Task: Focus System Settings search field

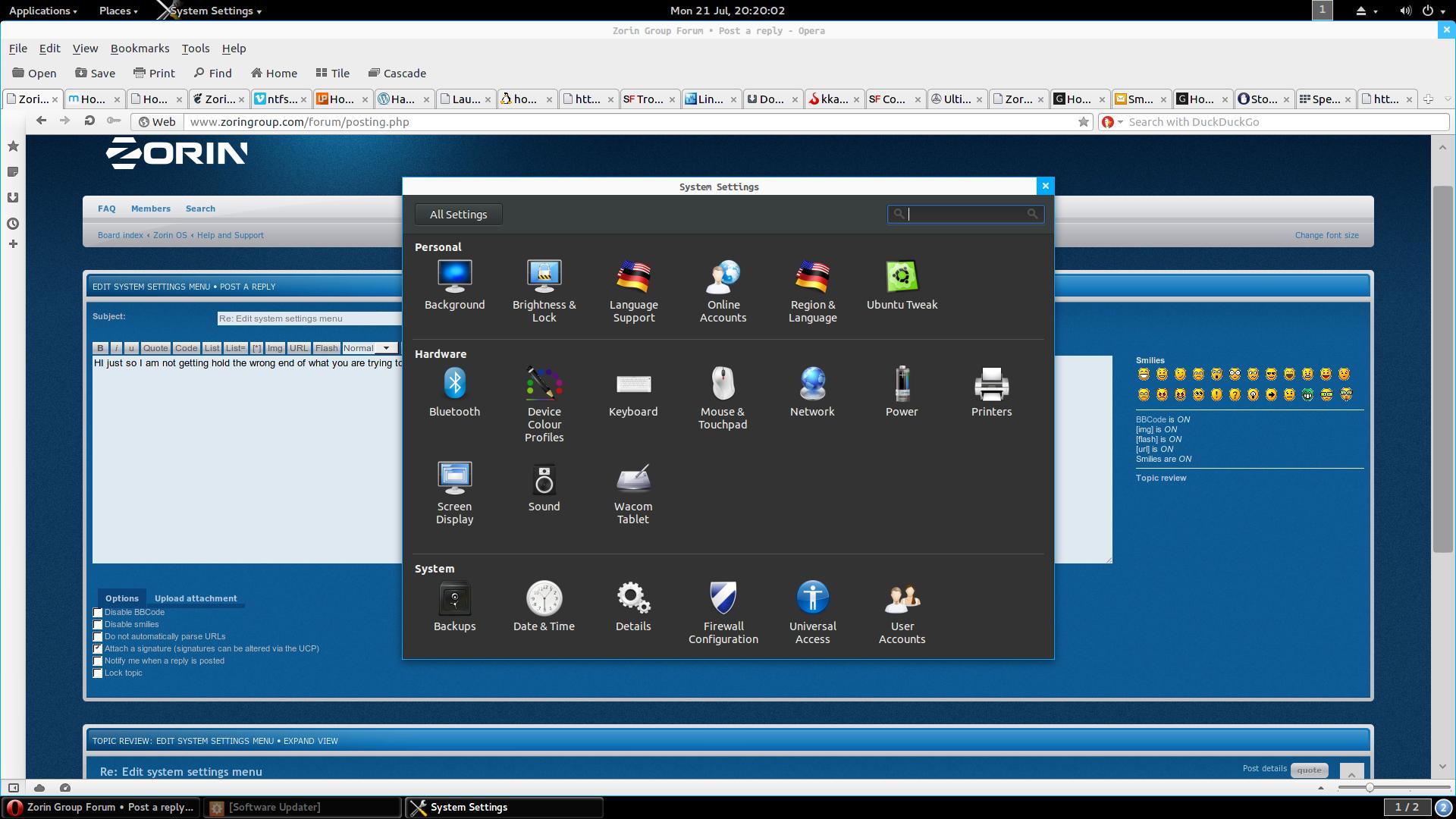Action: coord(965,215)
